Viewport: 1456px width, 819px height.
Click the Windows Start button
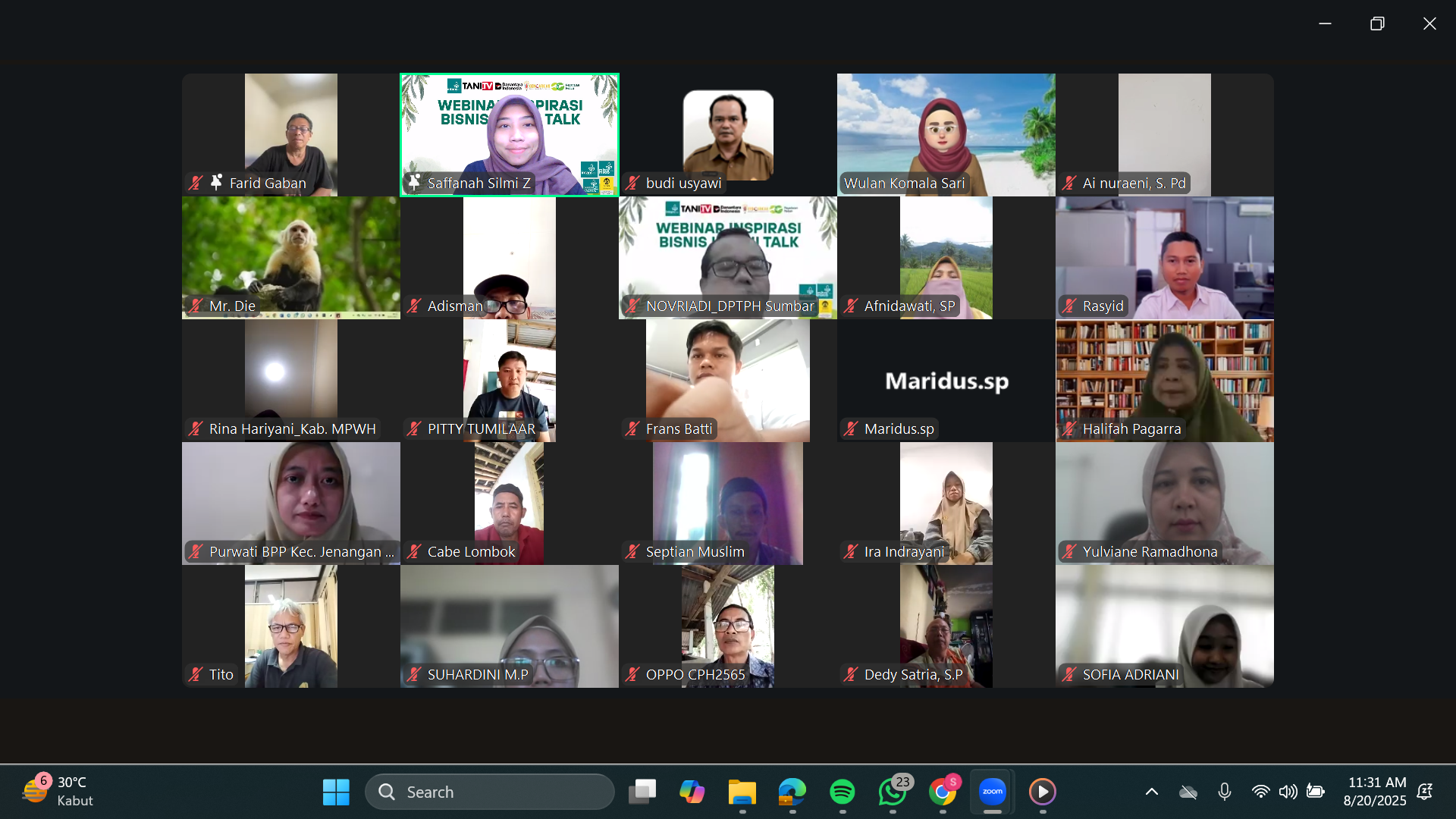tap(336, 792)
